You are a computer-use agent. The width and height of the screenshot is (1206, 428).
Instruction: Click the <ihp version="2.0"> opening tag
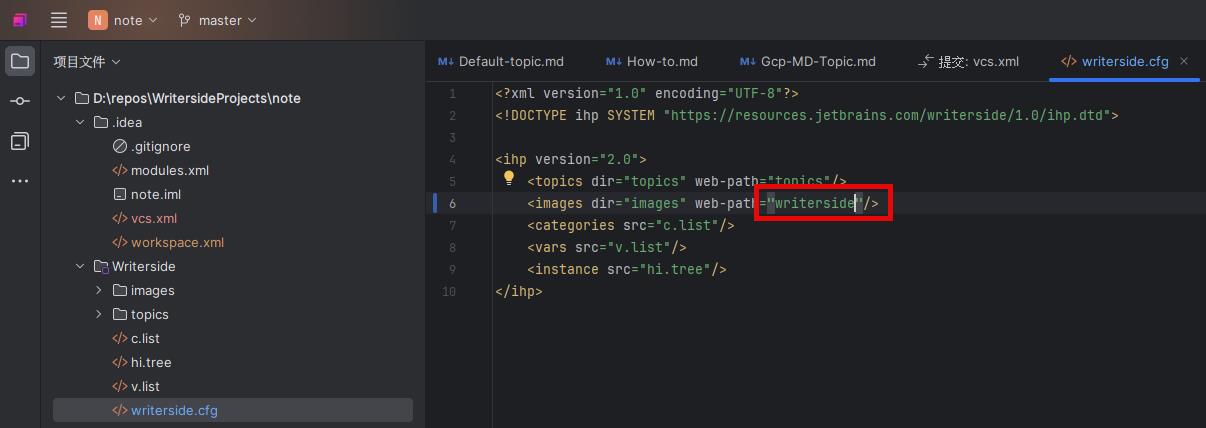tap(571, 159)
